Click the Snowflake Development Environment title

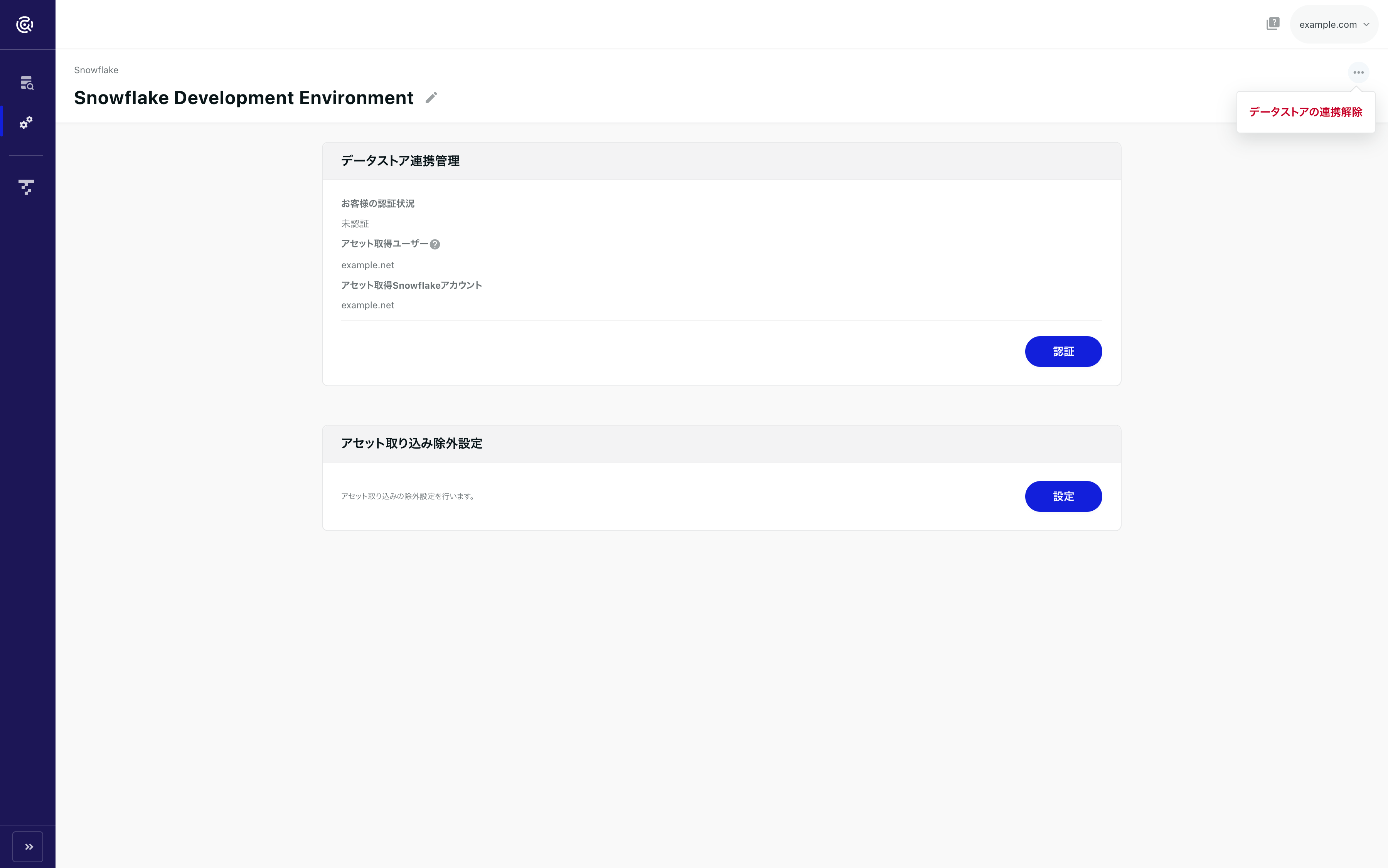pyautogui.click(x=244, y=98)
